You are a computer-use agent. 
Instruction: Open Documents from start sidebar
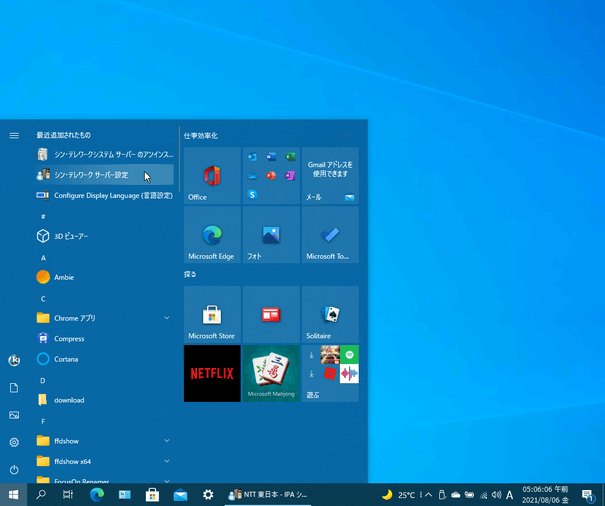tap(14, 388)
